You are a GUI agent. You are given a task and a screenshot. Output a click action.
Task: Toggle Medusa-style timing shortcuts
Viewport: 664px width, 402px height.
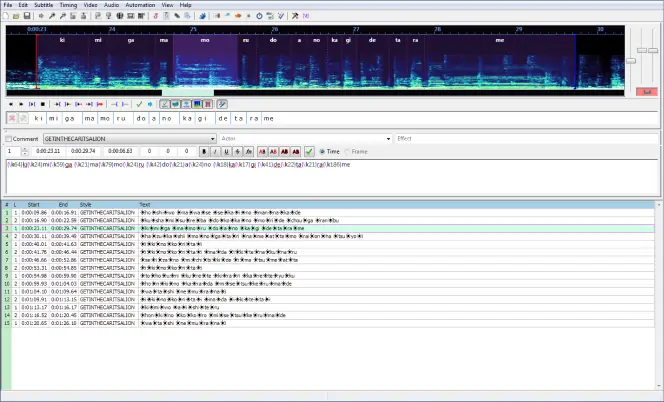coord(208,104)
